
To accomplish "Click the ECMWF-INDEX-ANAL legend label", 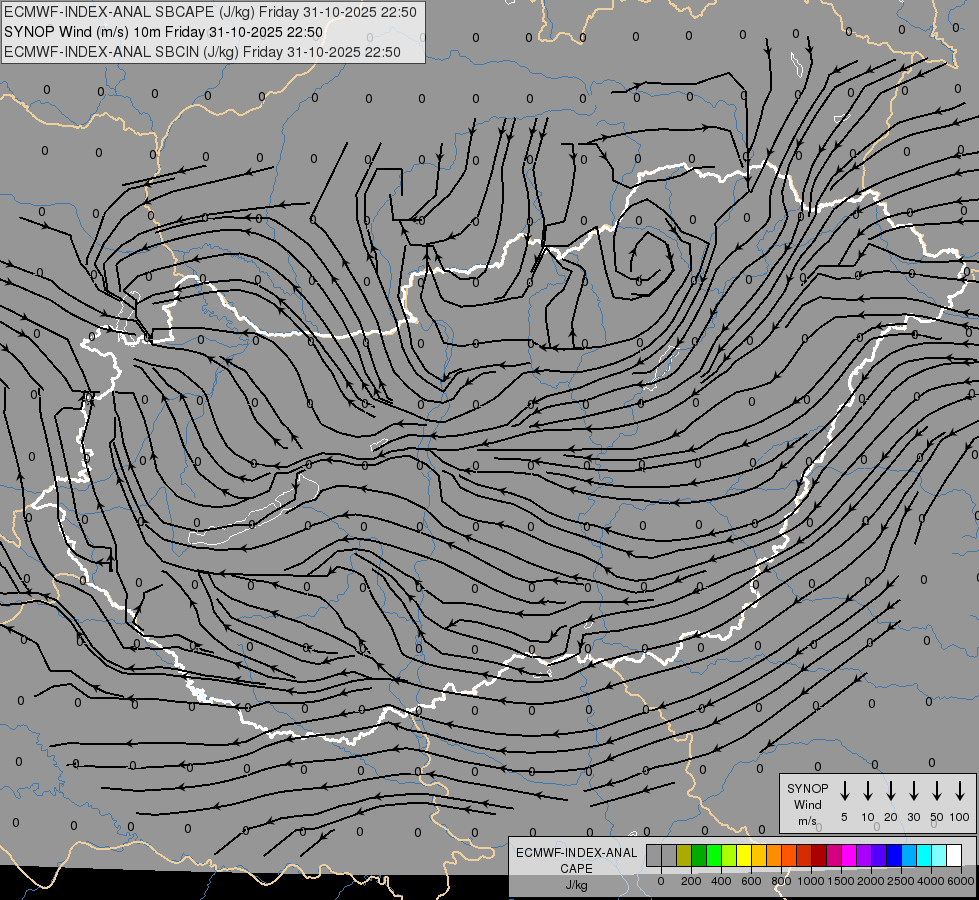I will pos(576,853).
